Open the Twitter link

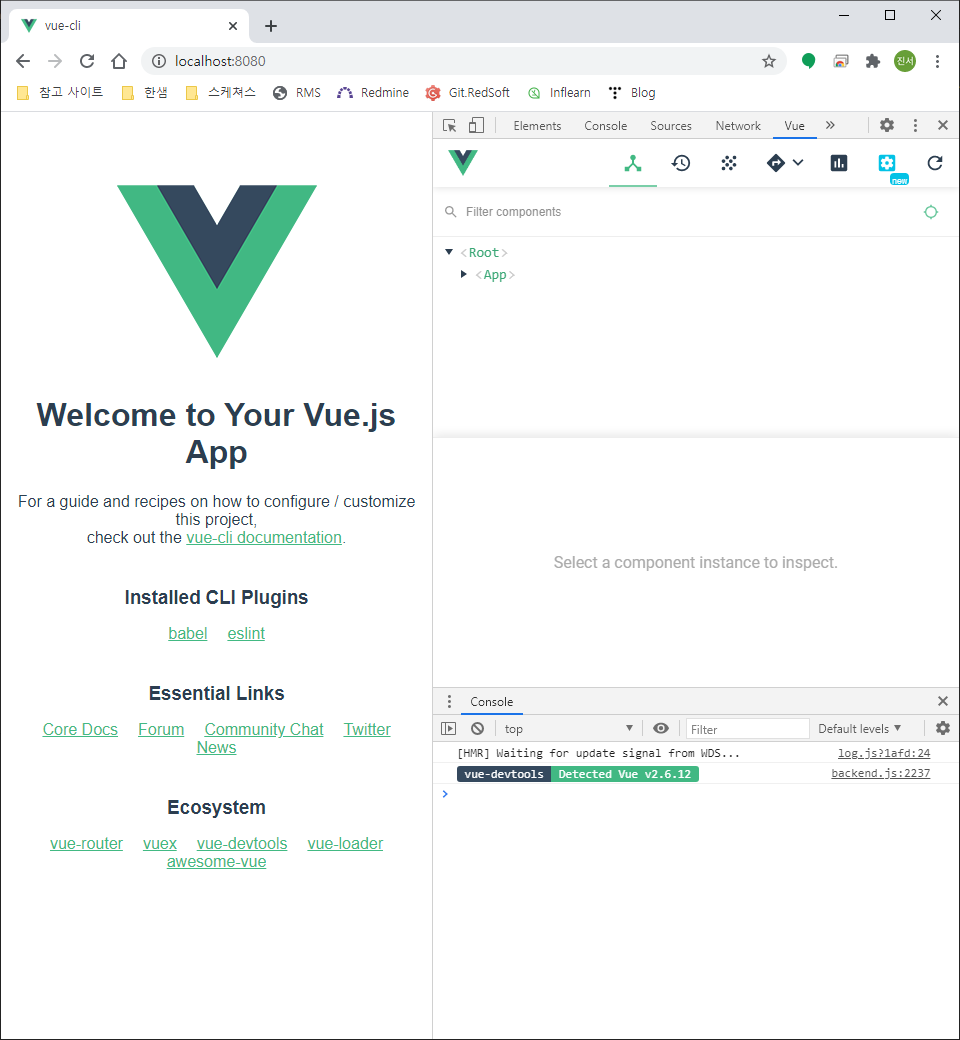point(367,729)
